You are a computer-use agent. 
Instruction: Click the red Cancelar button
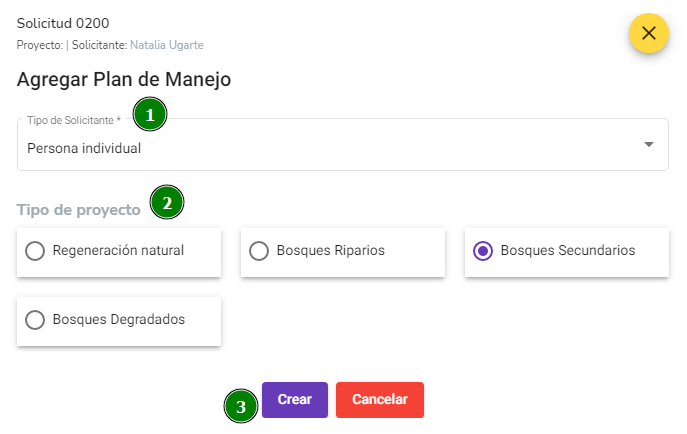click(x=380, y=400)
